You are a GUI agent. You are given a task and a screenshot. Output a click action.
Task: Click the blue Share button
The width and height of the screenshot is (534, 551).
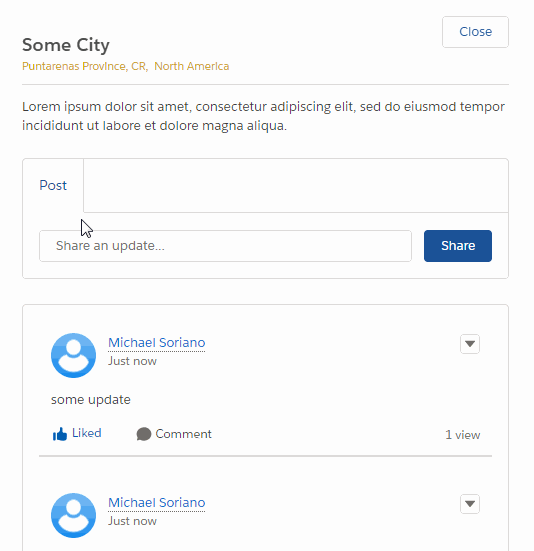(458, 246)
